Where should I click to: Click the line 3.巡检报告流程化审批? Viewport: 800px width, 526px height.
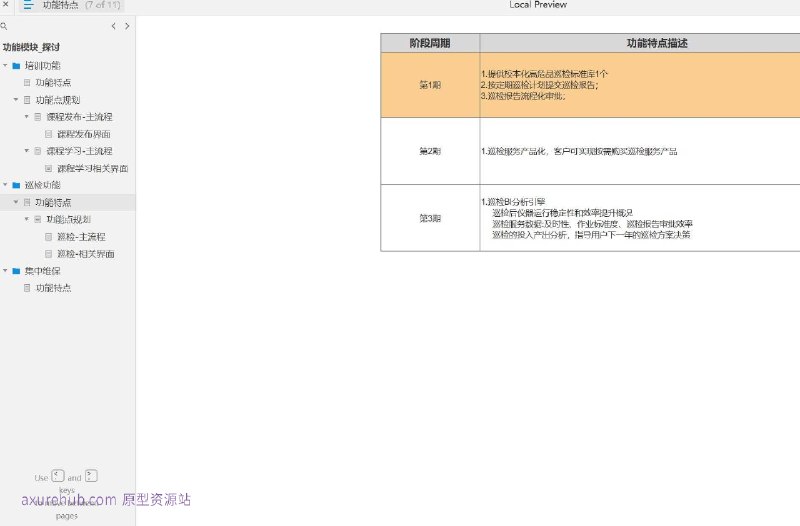(523, 96)
